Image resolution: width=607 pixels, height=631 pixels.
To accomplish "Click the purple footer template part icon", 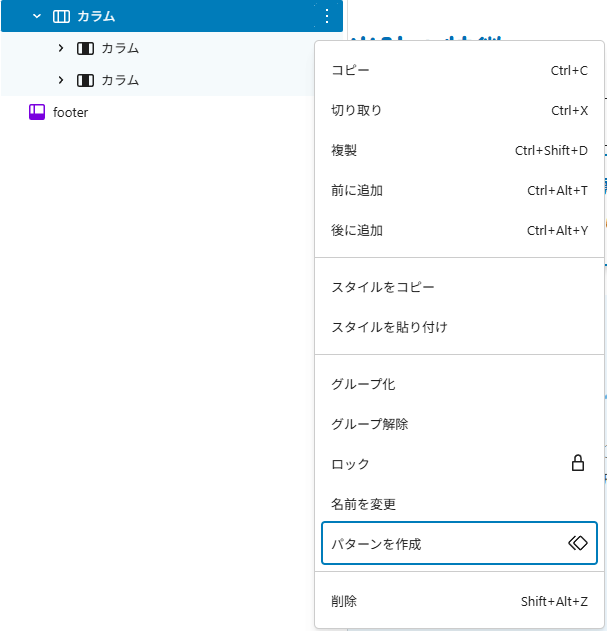I will [37, 112].
